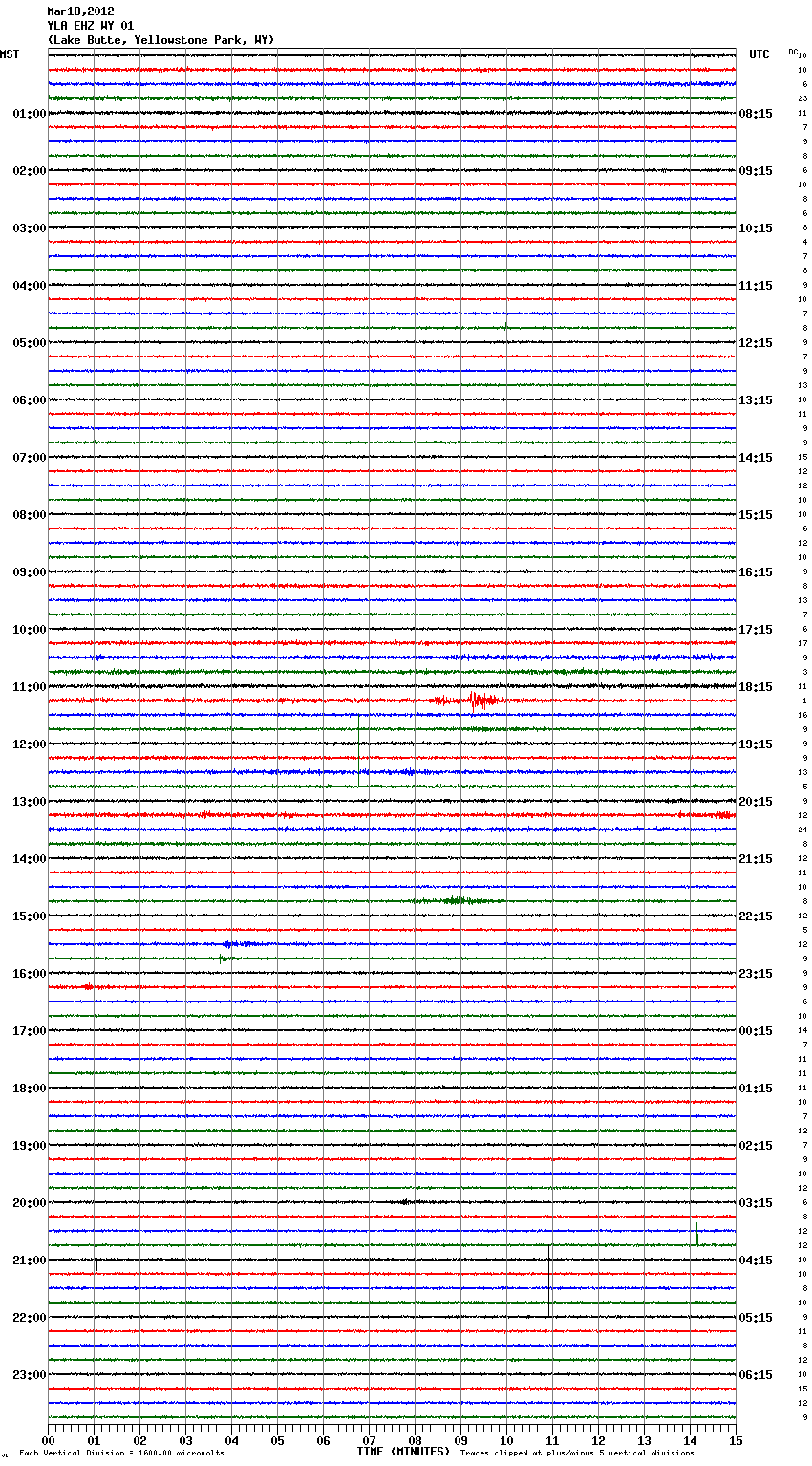The height and width of the screenshot is (1466, 812).
Task: Click the "03:15" UTC time label
Action: pos(756,1203)
